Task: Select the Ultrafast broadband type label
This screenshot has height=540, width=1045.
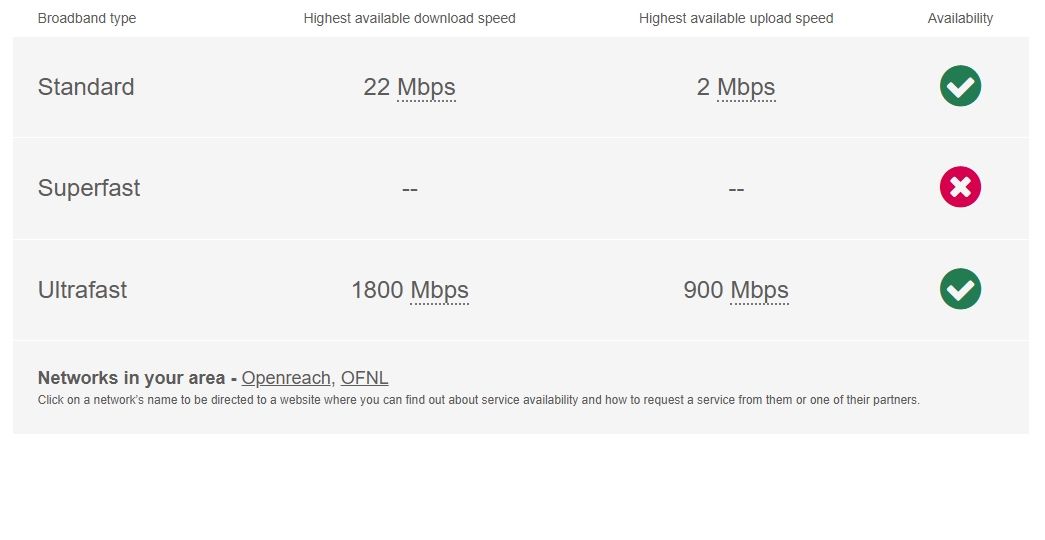Action: [x=82, y=290]
